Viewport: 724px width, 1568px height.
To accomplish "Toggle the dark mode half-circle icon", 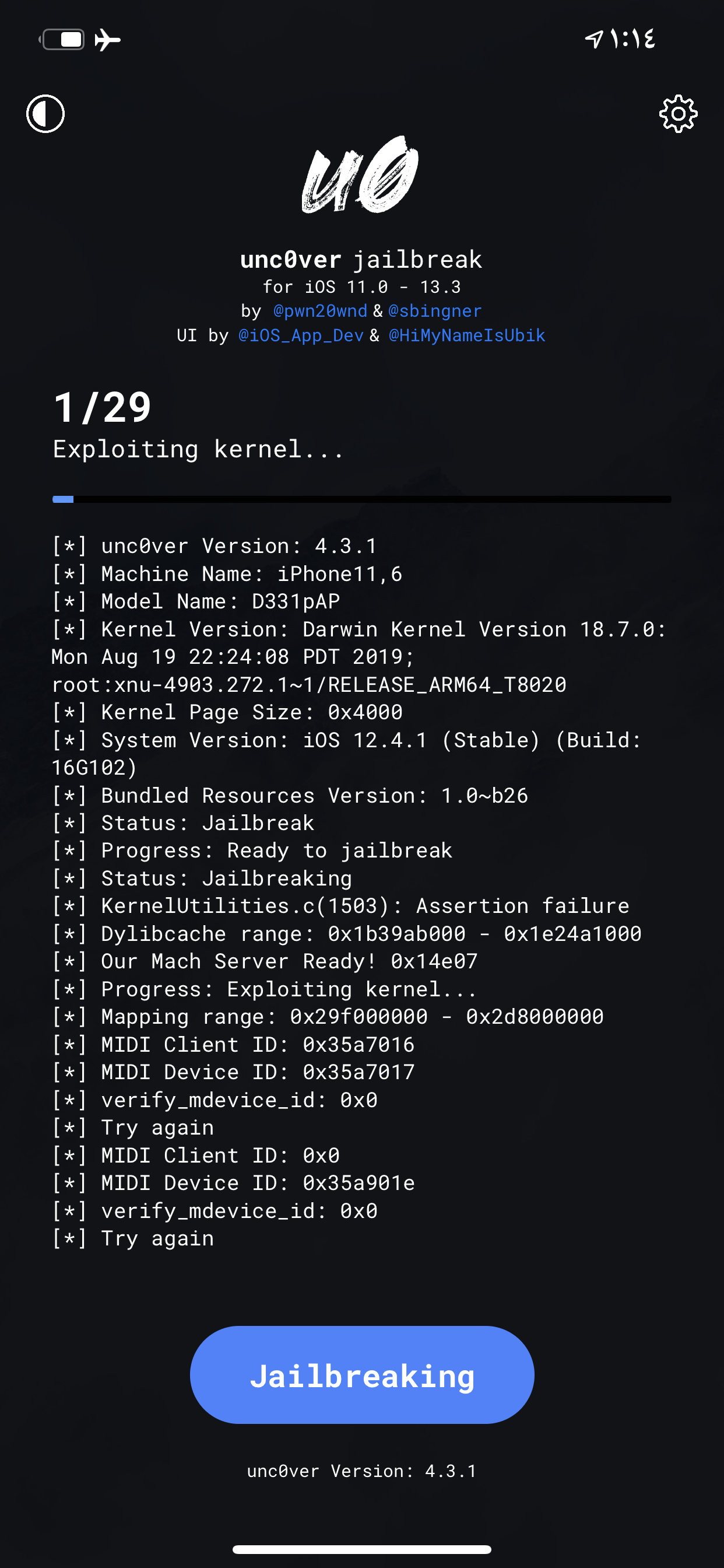I will (45, 113).
